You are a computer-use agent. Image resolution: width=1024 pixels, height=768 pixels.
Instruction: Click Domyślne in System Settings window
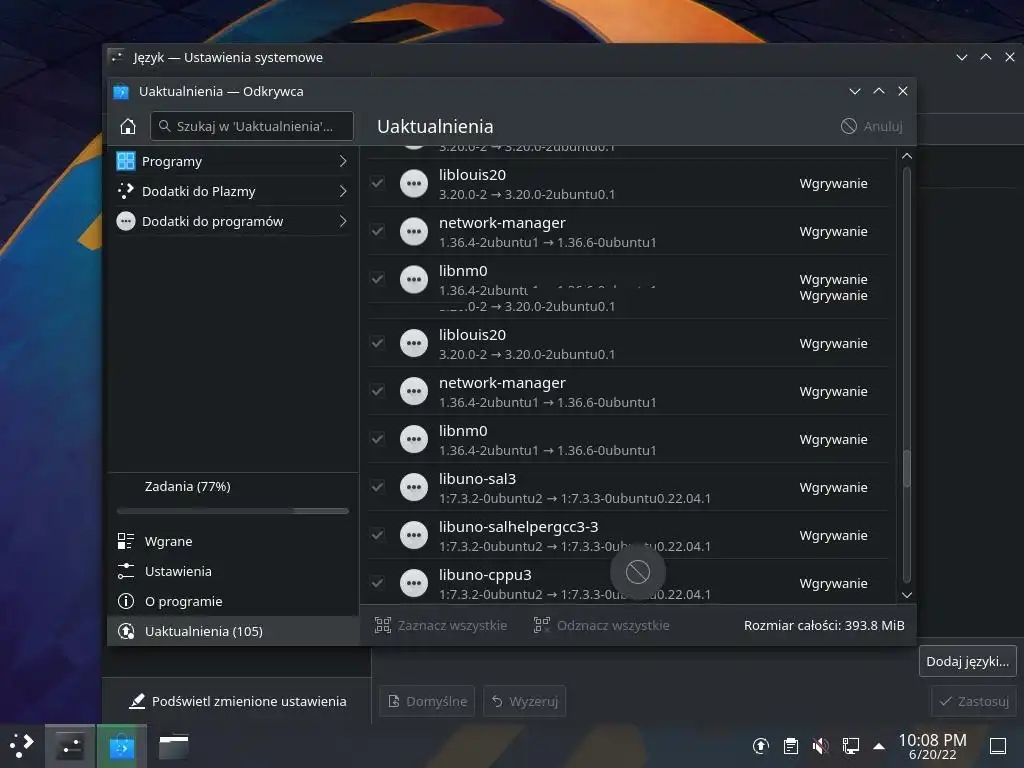coord(427,701)
